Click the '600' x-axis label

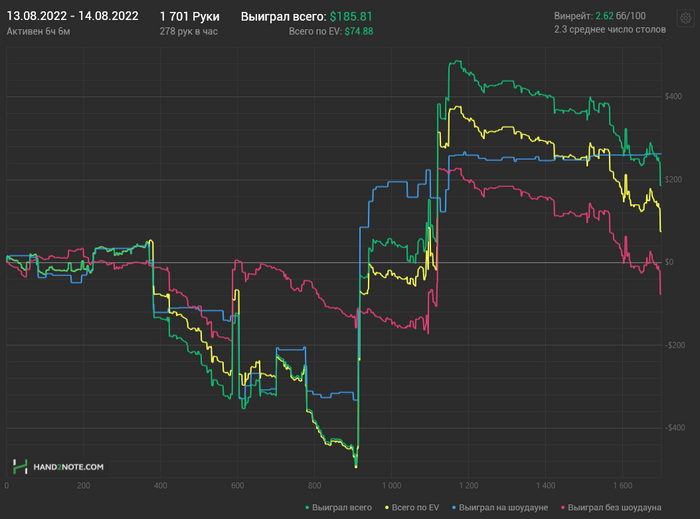[238, 486]
